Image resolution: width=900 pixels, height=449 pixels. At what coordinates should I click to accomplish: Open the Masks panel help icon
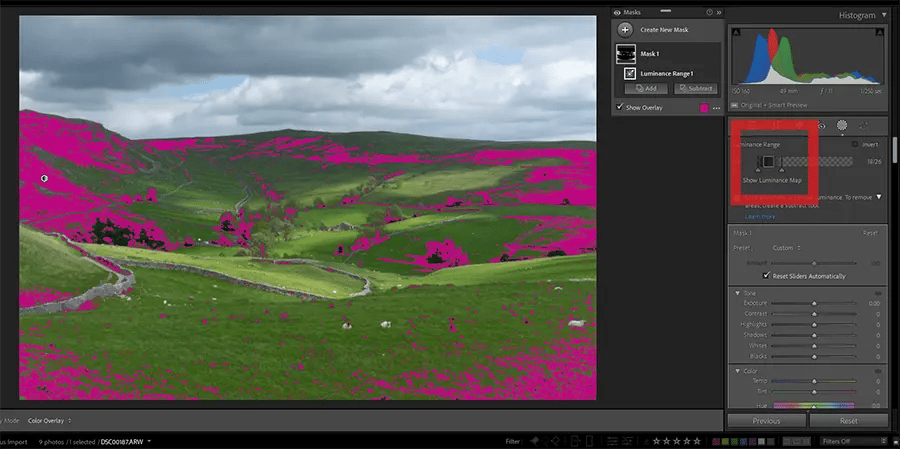tap(710, 12)
